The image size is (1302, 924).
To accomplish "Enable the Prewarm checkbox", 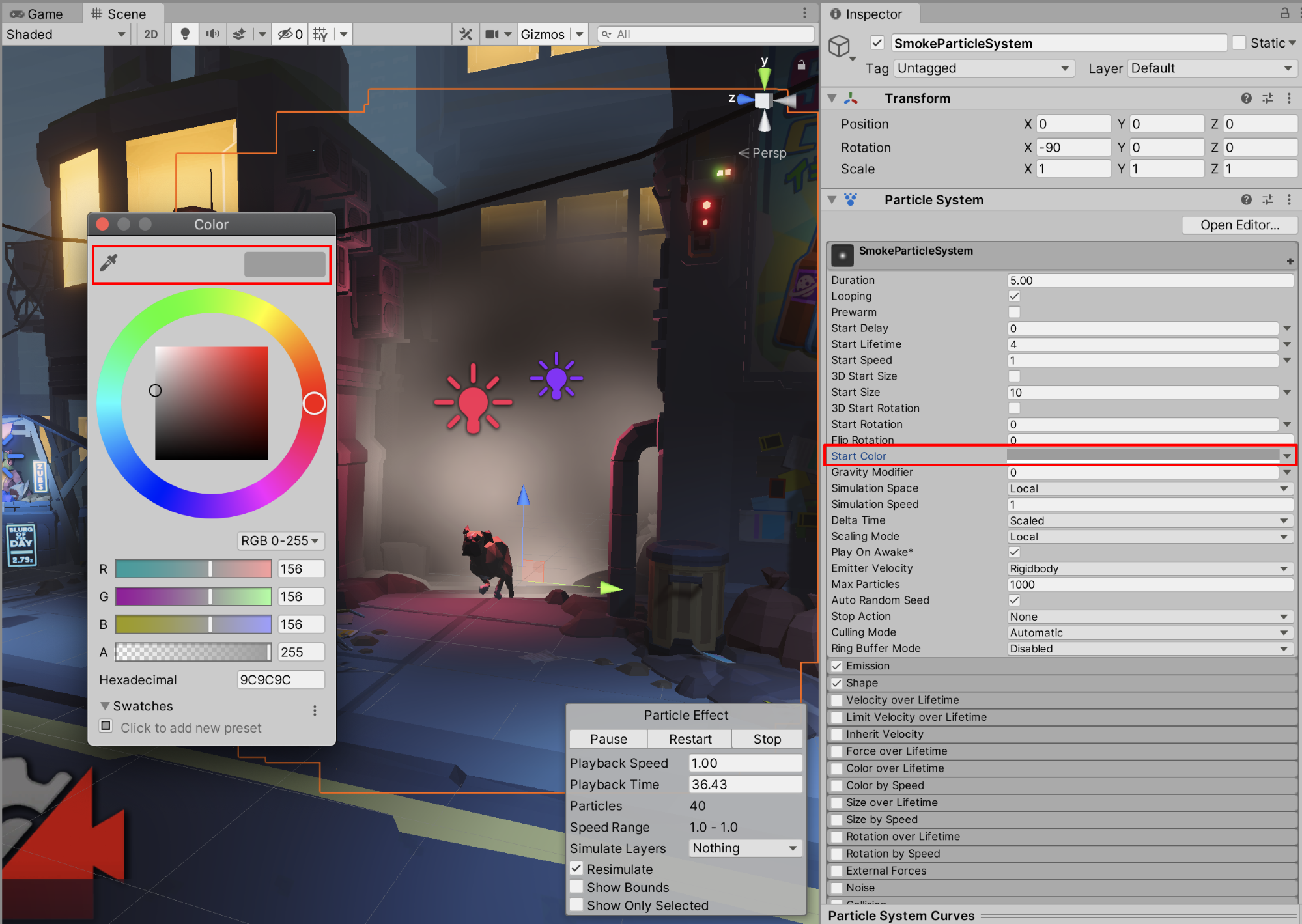I will (1014, 312).
